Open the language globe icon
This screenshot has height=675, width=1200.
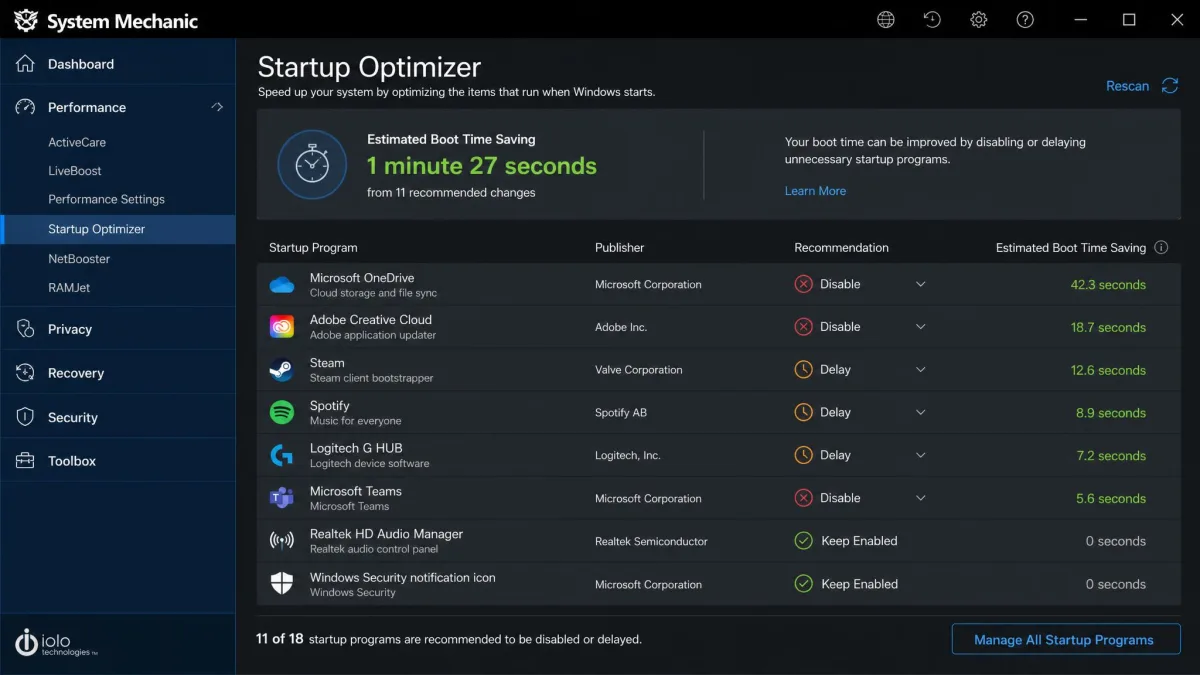pyautogui.click(x=885, y=20)
